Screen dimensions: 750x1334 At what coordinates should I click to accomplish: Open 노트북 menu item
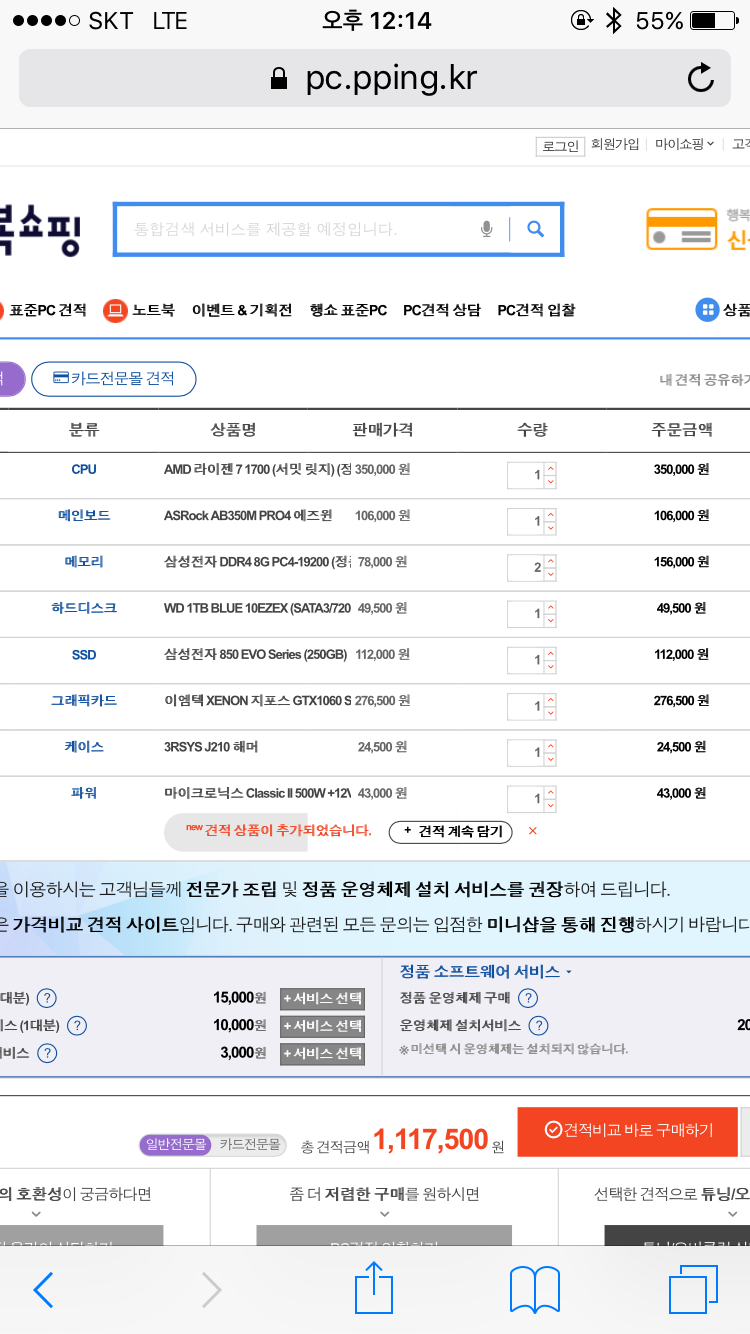coord(139,310)
